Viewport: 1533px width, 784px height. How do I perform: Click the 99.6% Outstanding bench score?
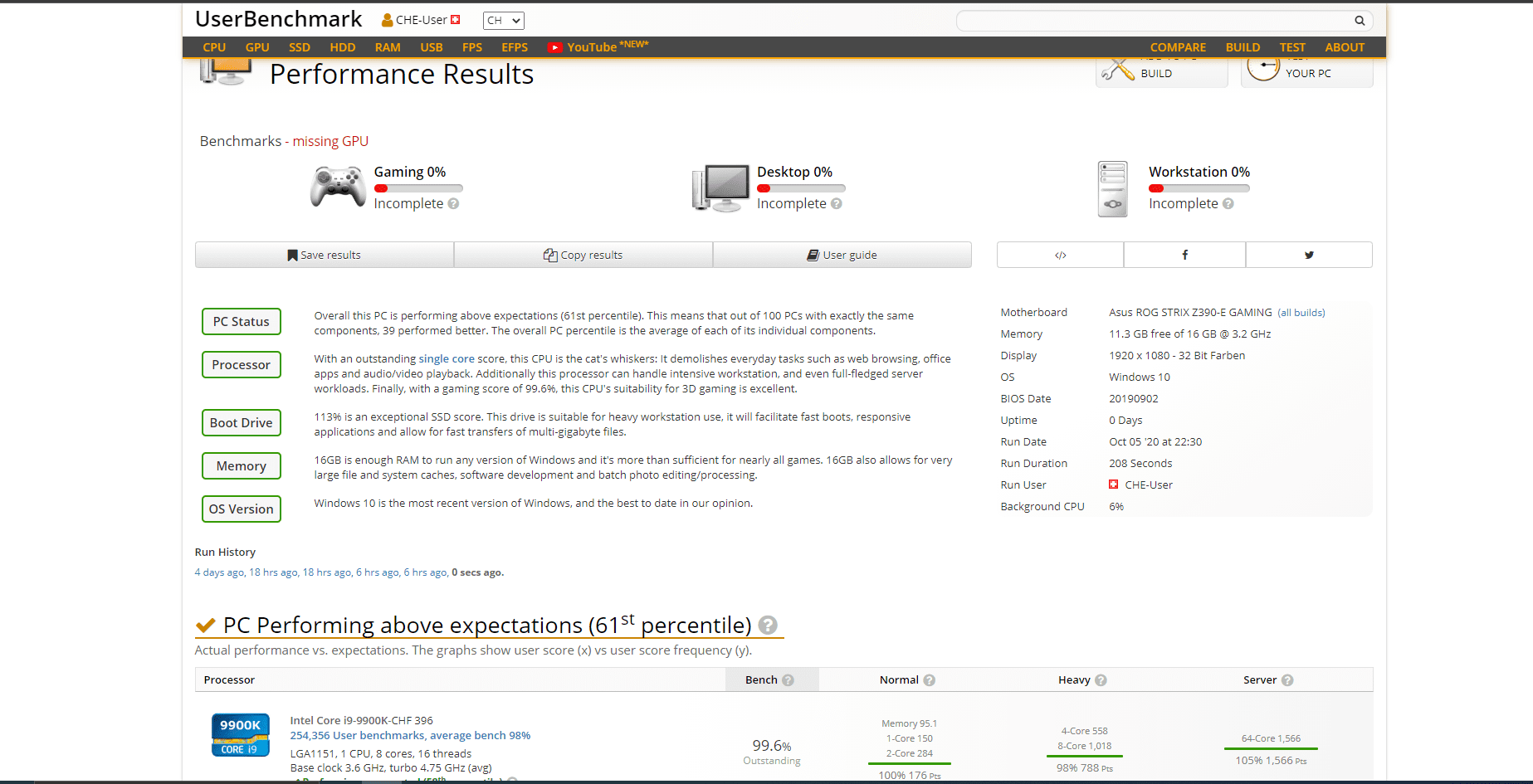[772, 752]
